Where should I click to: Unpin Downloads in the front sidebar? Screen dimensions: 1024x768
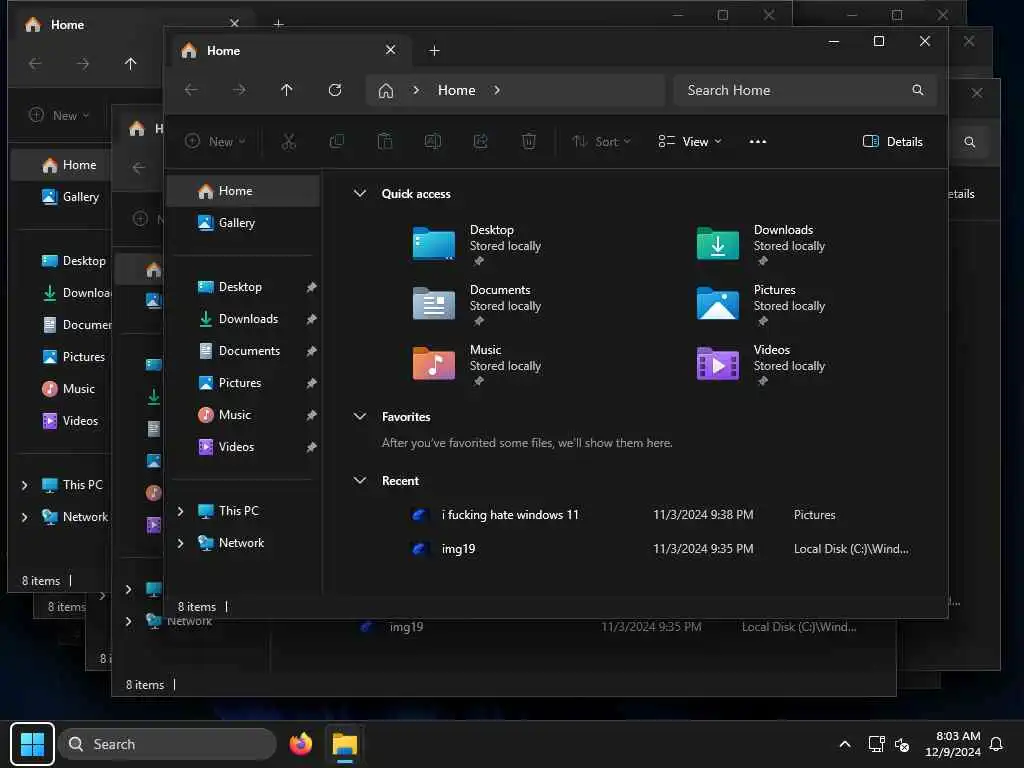(x=312, y=319)
